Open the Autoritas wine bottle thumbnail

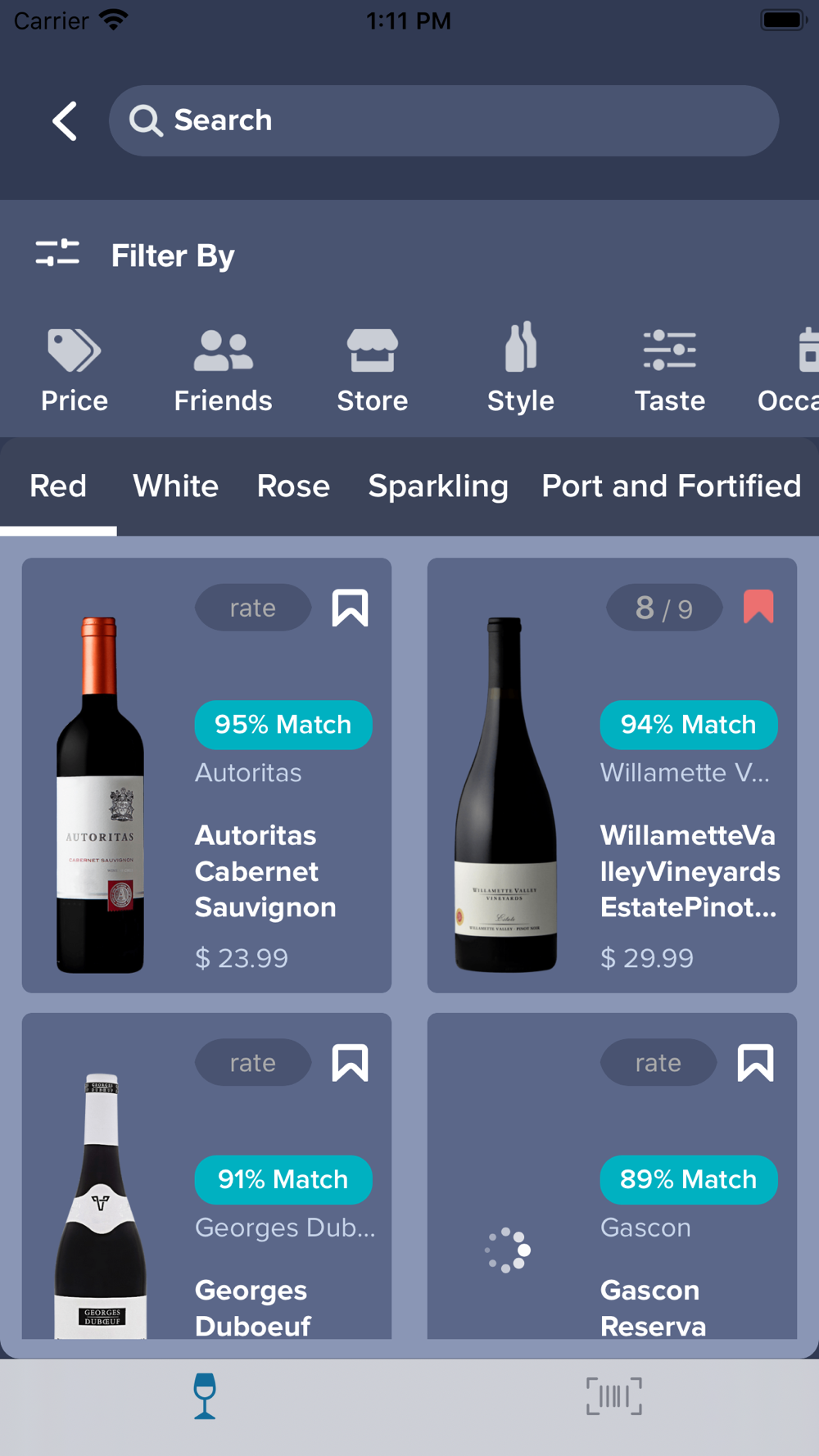coord(100,794)
